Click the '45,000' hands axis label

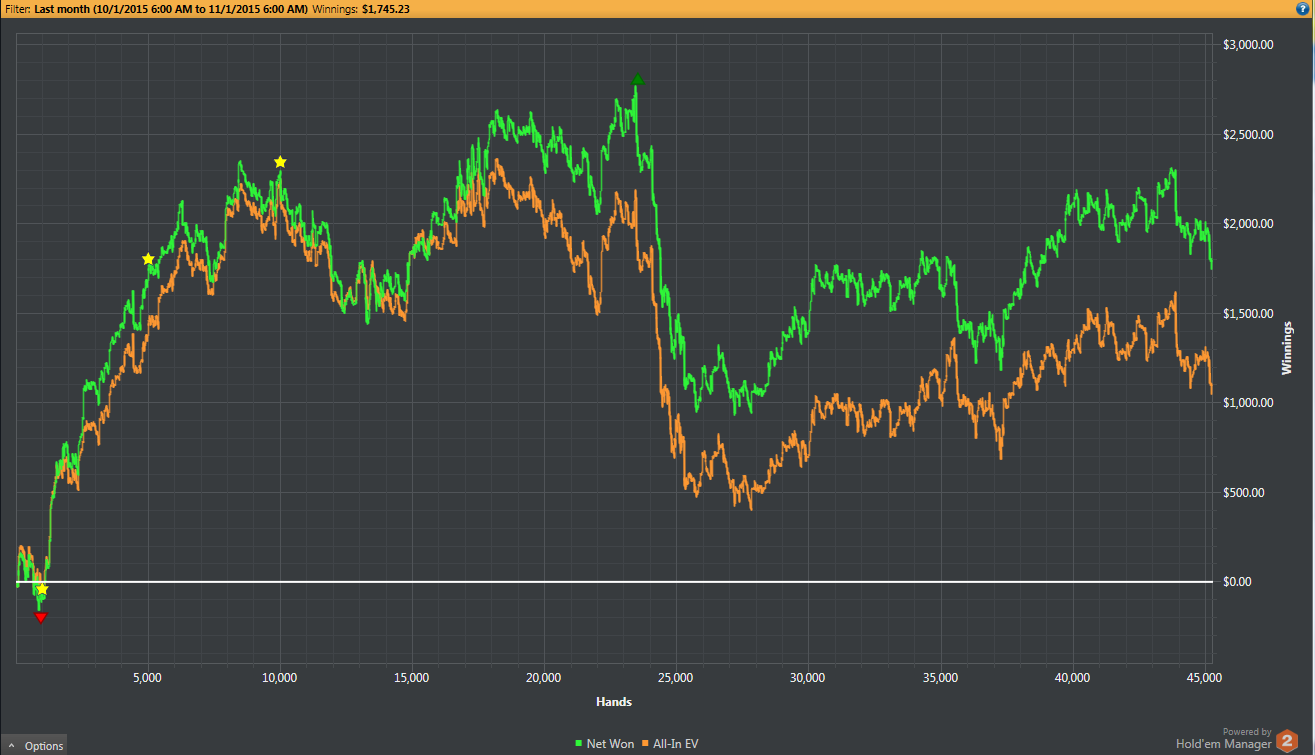(x=1204, y=678)
